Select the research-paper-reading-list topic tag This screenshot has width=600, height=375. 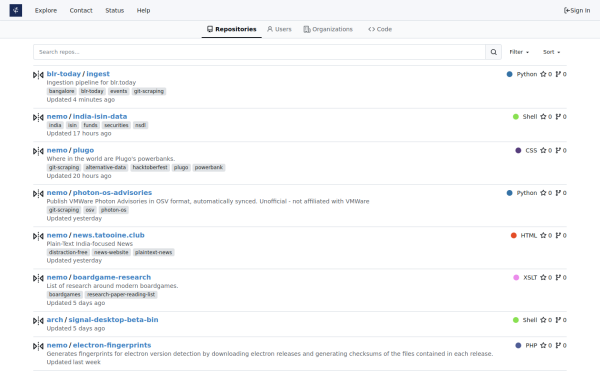pyautogui.click(x=121, y=294)
